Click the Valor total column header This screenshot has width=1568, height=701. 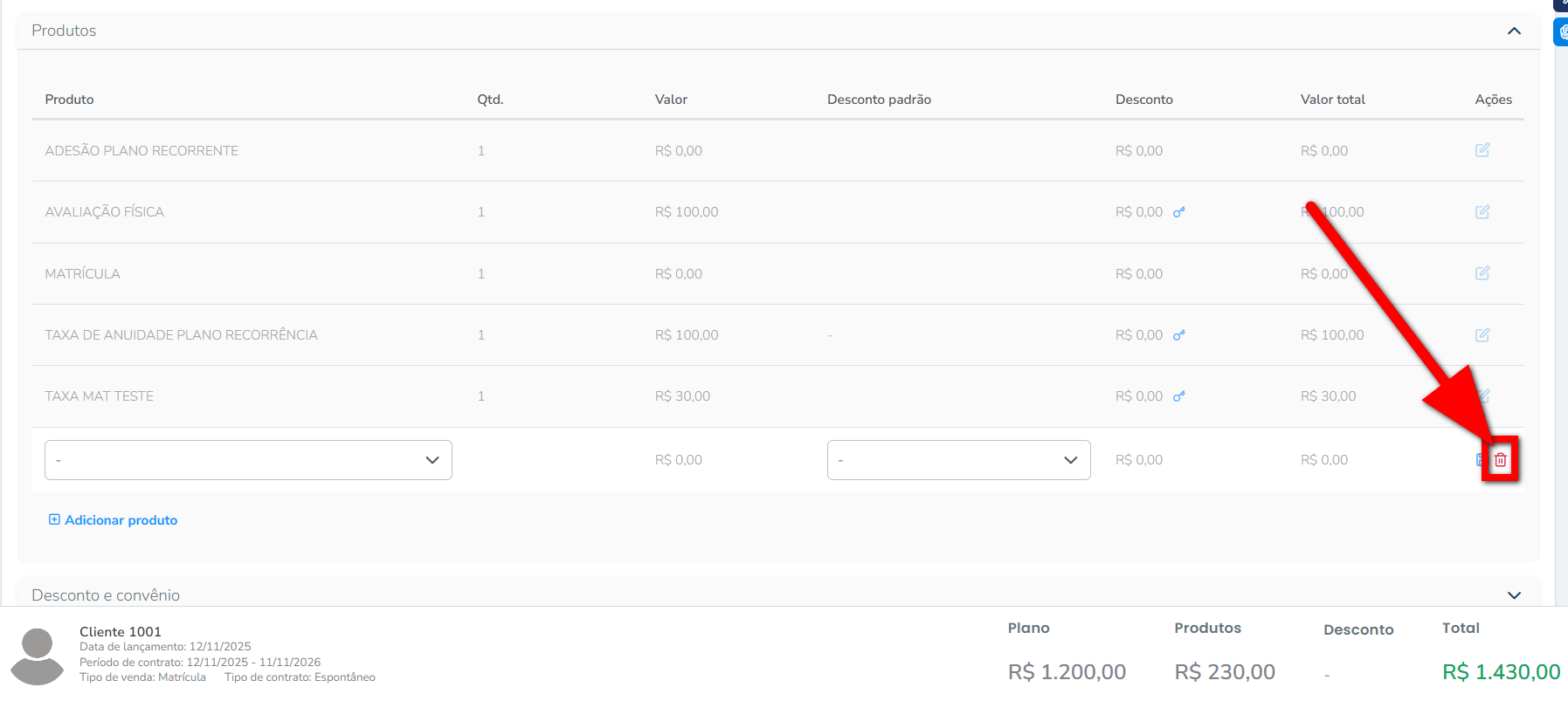[x=1332, y=100]
